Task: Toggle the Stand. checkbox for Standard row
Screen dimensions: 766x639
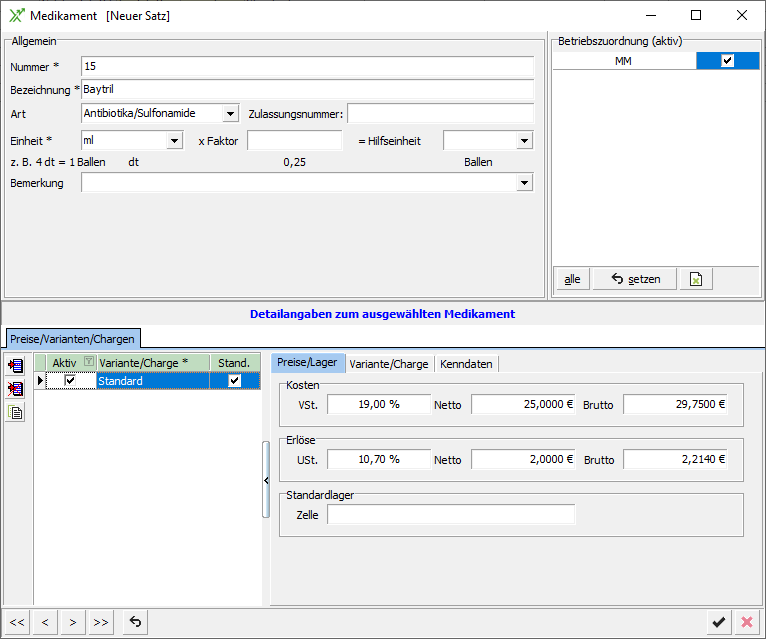Action: (234, 381)
